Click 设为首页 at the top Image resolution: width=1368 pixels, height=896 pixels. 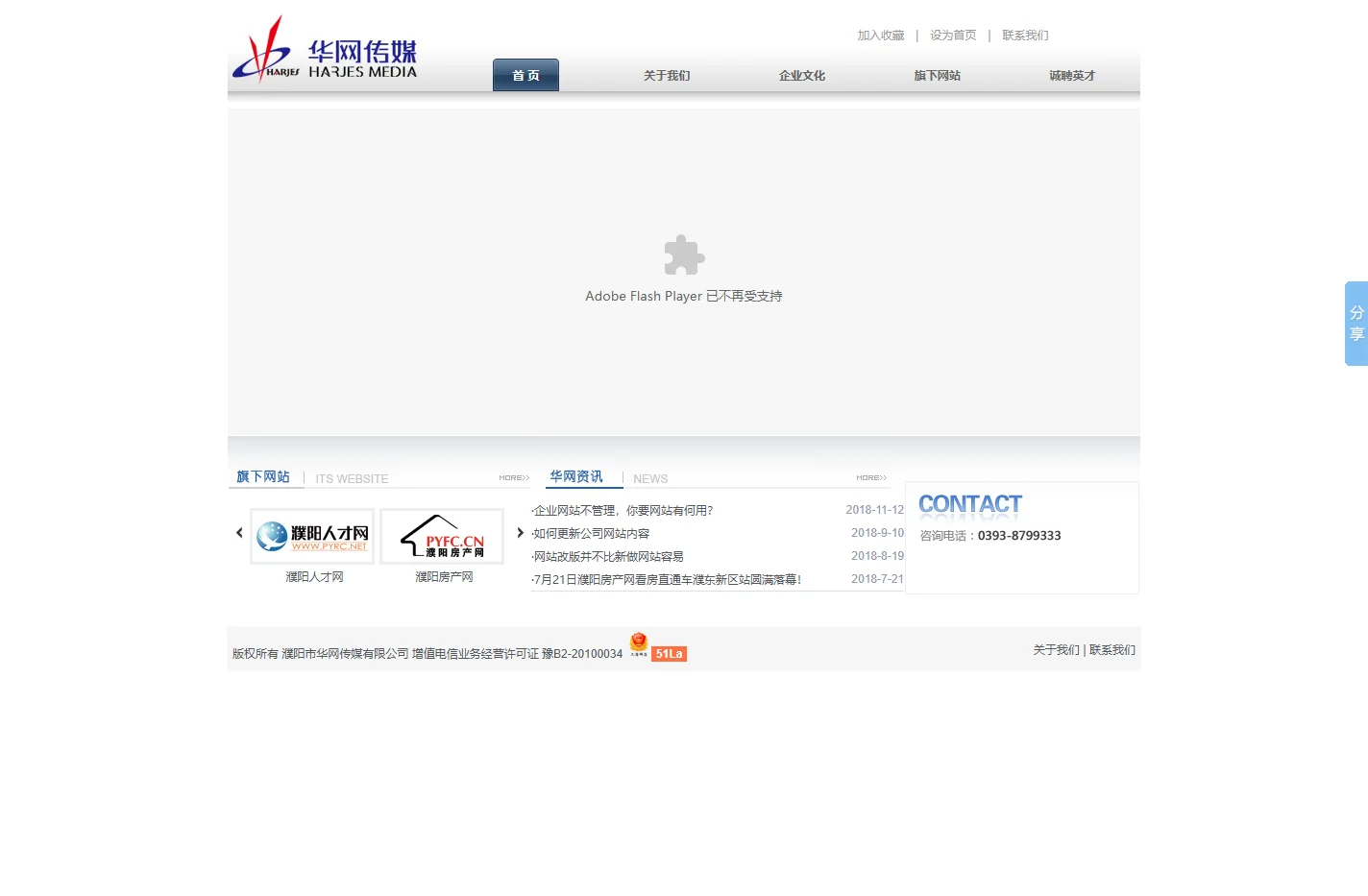(953, 36)
